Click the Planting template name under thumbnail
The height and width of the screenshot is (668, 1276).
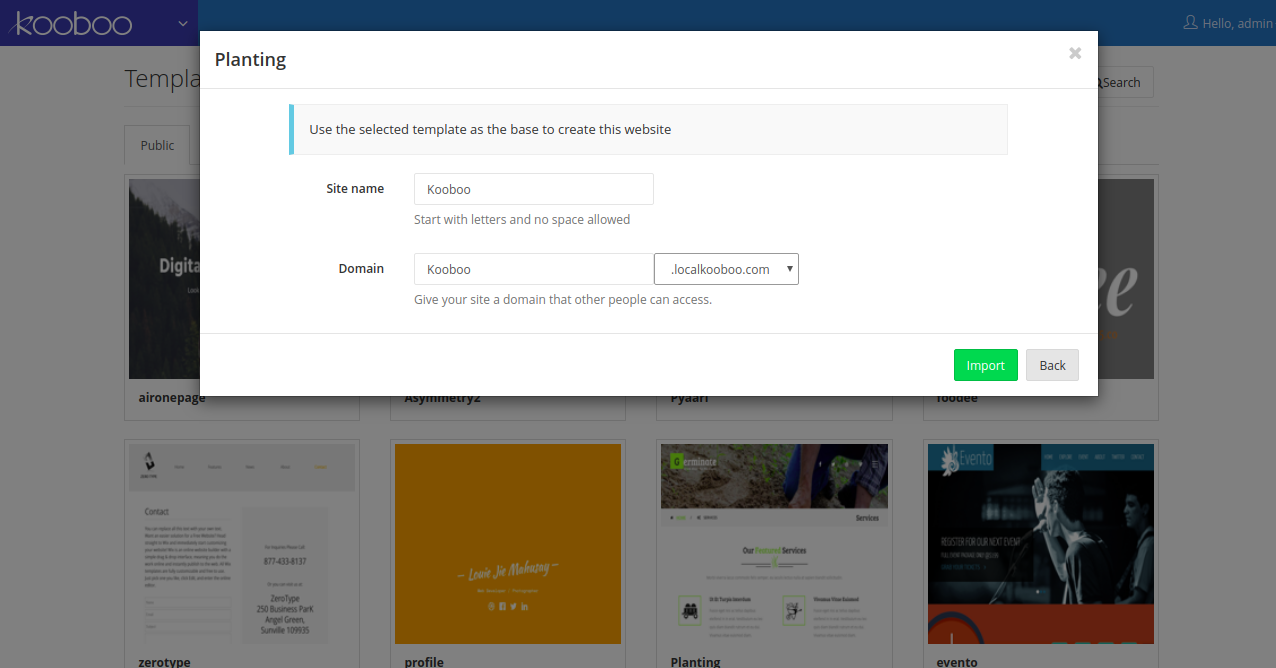(695, 662)
